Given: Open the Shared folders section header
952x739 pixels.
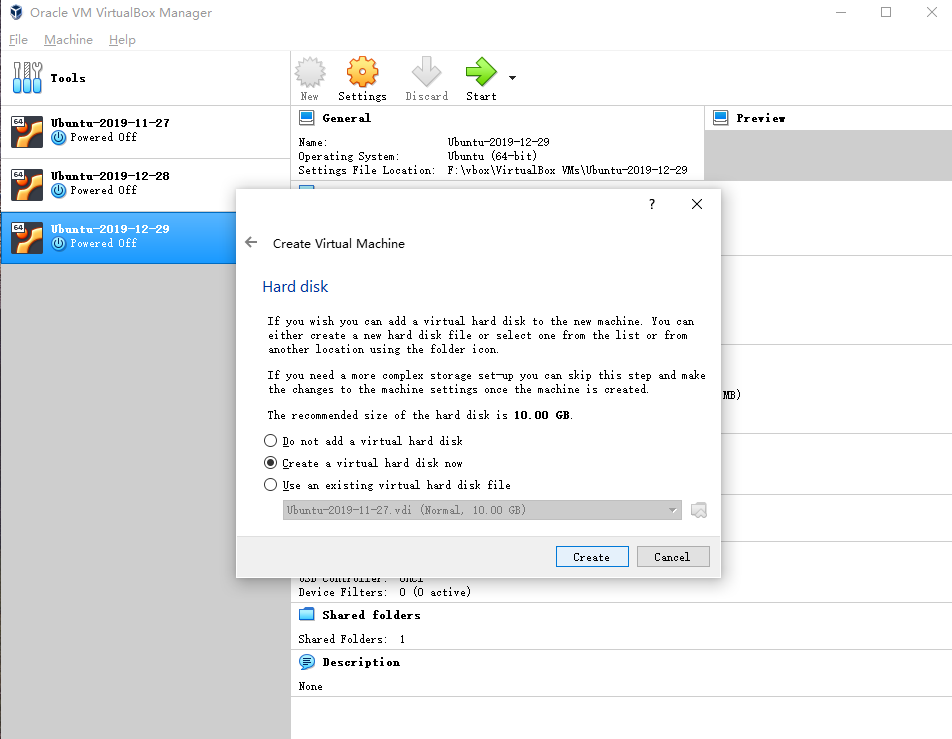Looking at the screenshot, I should [x=371, y=615].
